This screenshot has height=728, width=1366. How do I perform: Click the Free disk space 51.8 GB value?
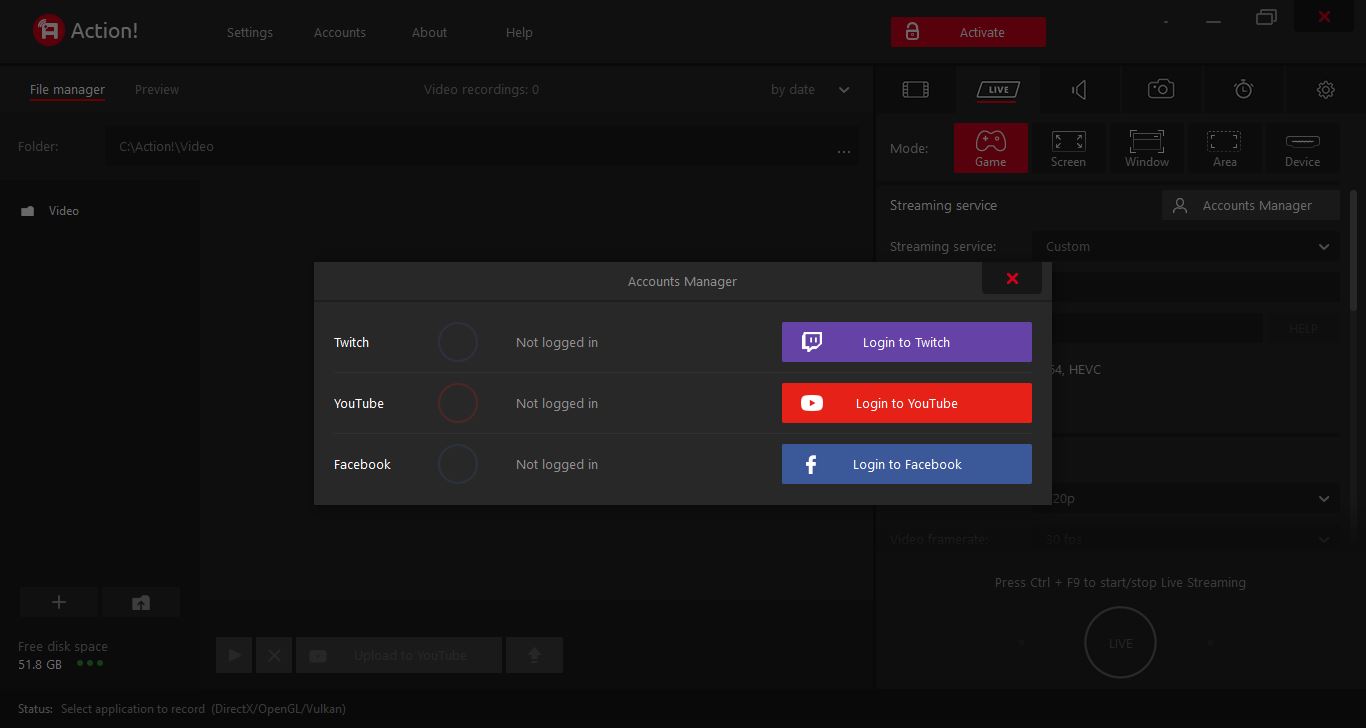tap(40, 664)
